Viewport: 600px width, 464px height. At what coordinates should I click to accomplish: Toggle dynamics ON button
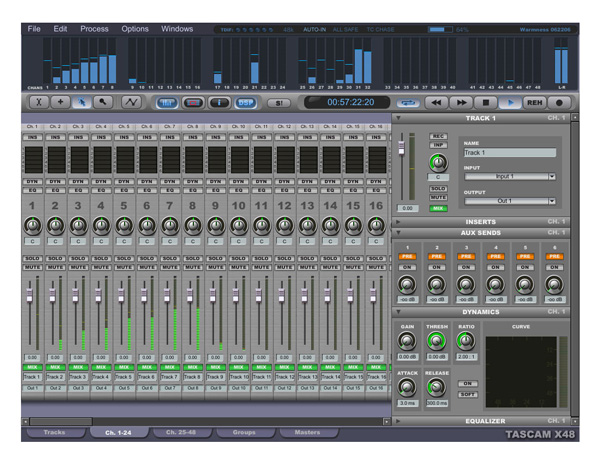click(468, 383)
